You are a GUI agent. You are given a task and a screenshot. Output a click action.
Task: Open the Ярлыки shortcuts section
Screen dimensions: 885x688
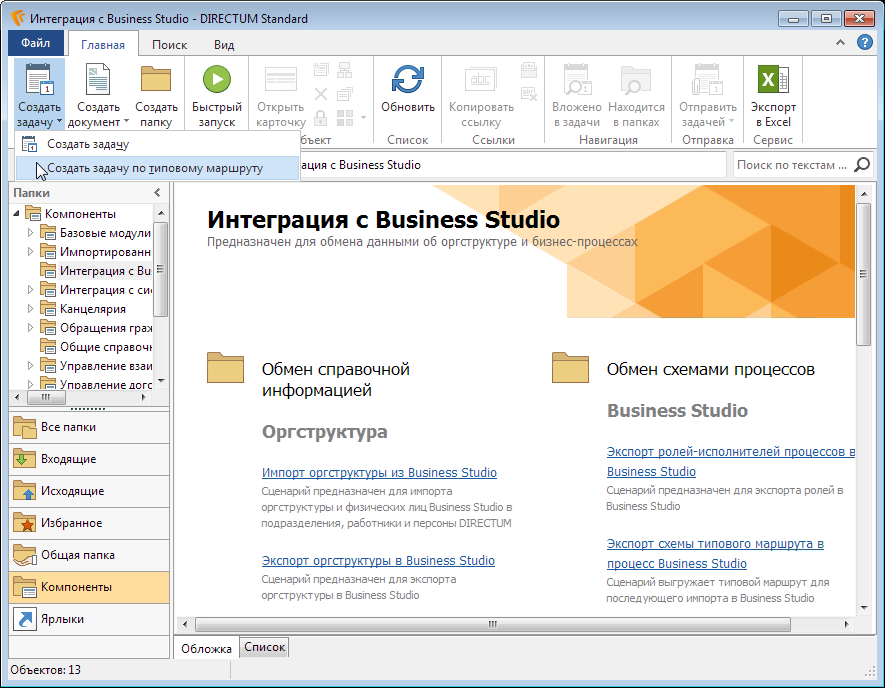(89, 619)
